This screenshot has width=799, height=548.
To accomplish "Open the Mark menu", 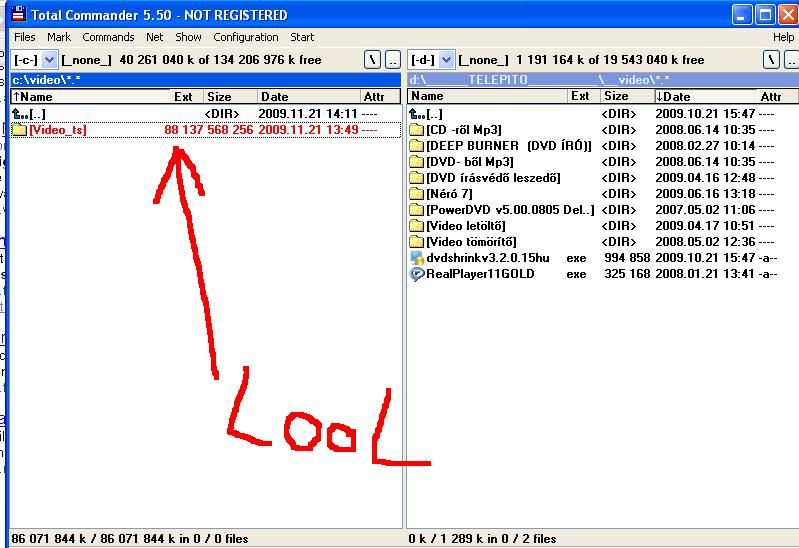I will pos(59,37).
